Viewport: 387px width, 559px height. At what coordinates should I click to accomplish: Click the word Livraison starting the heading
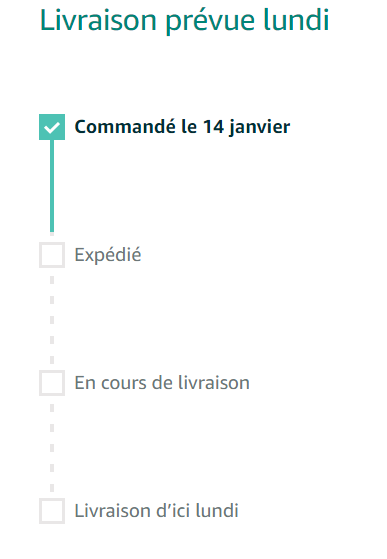[98, 20]
